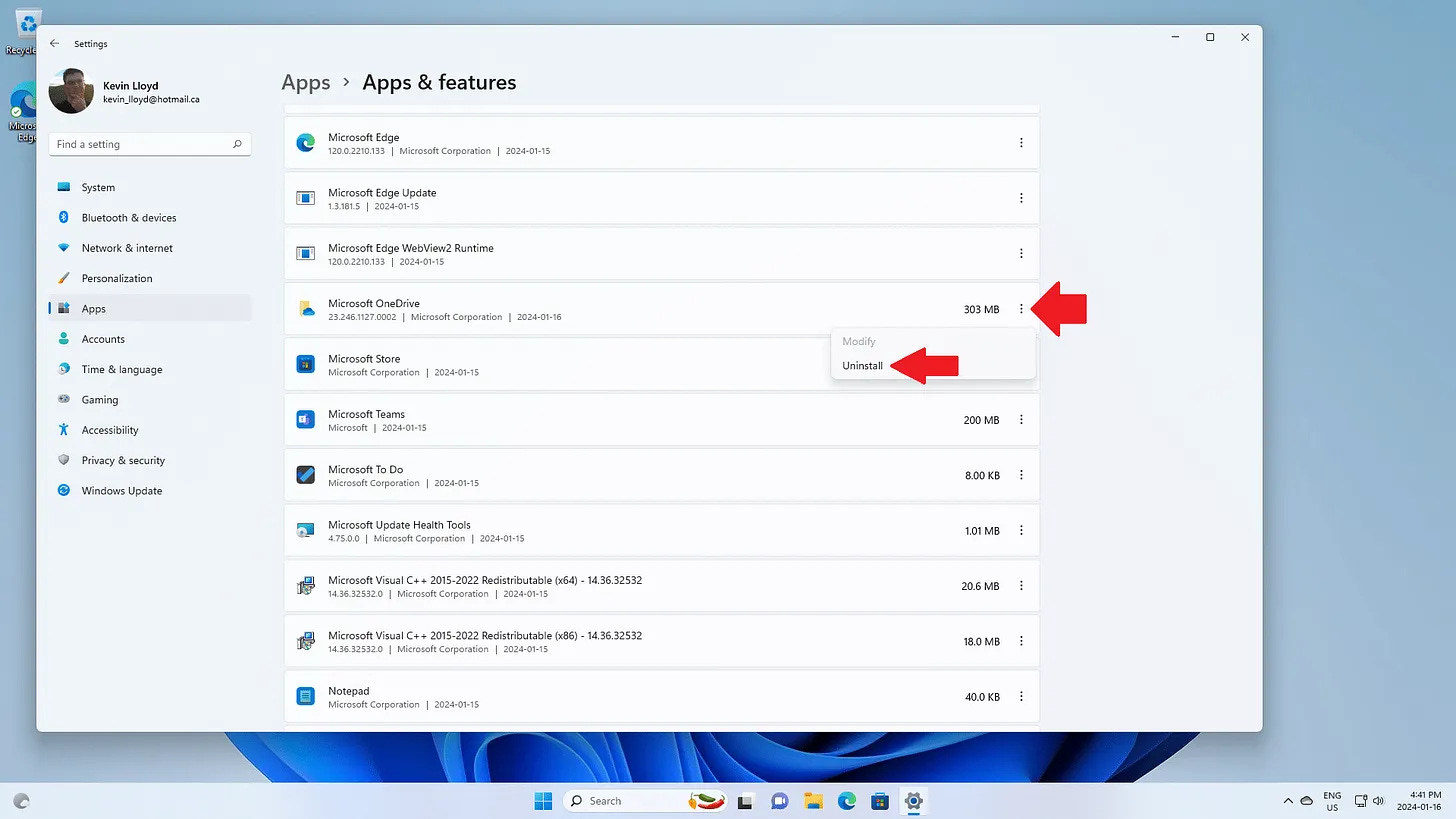Click the Kevin Lloyd profile picture

(x=71, y=92)
